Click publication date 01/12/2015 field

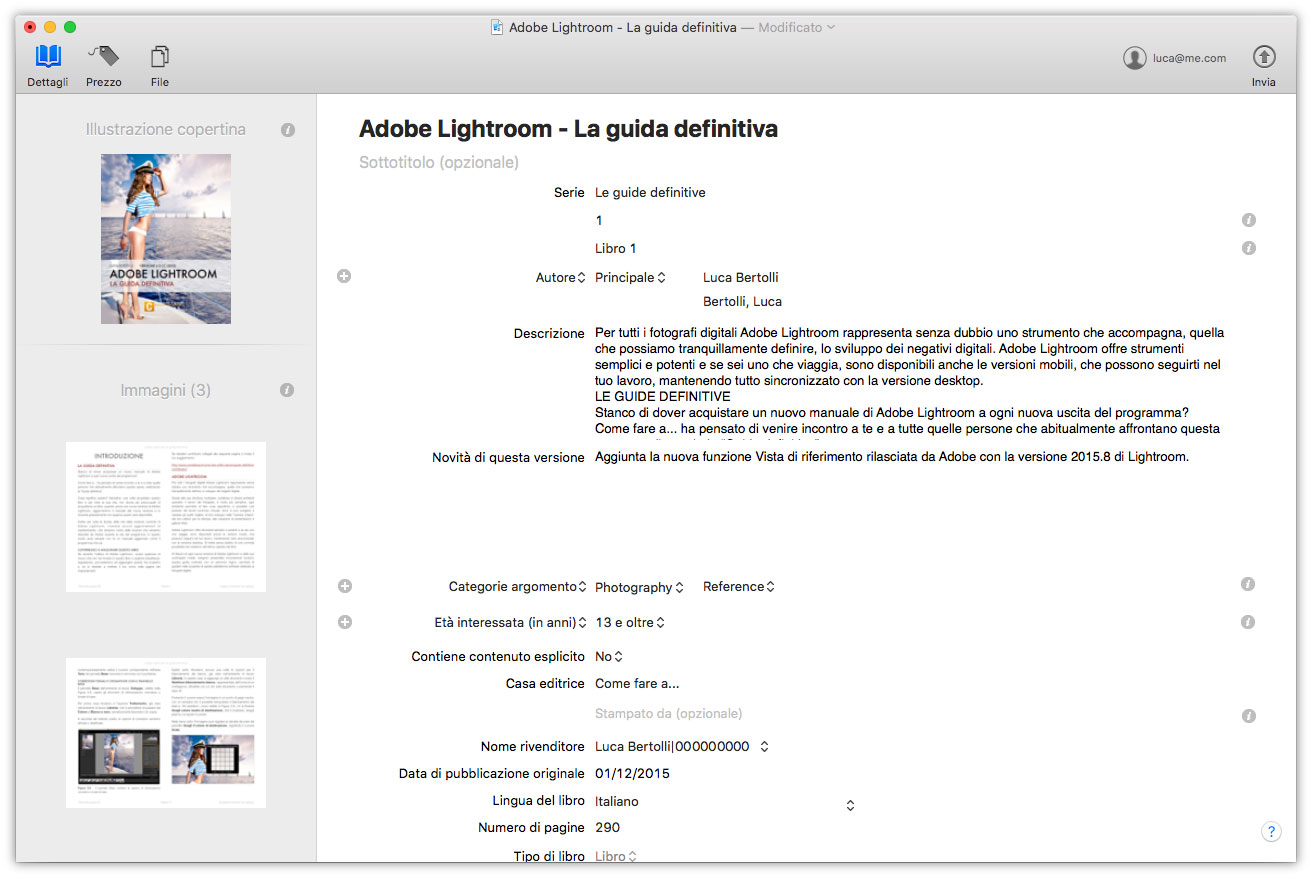coord(633,774)
